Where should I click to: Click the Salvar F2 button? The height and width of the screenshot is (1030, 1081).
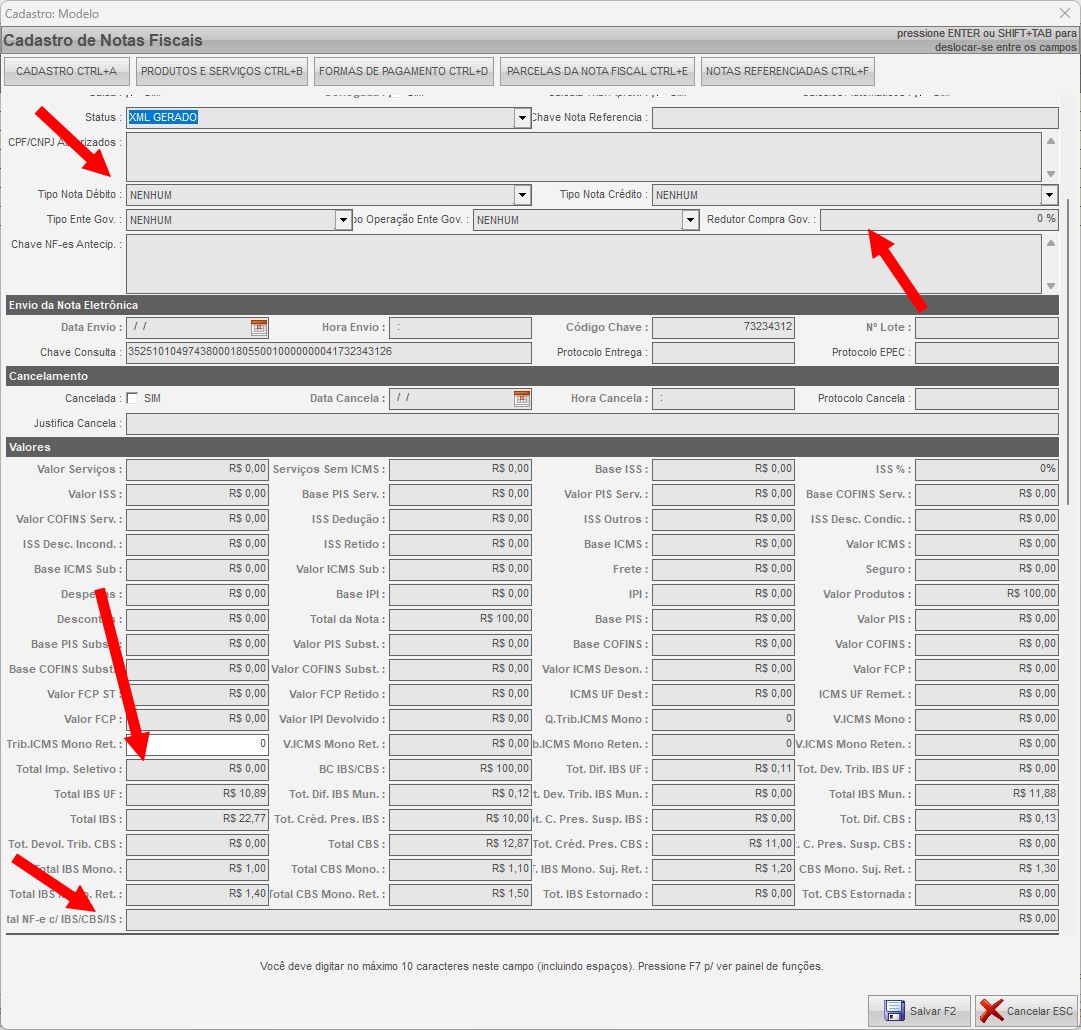pyautogui.click(x=919, y=1011)
